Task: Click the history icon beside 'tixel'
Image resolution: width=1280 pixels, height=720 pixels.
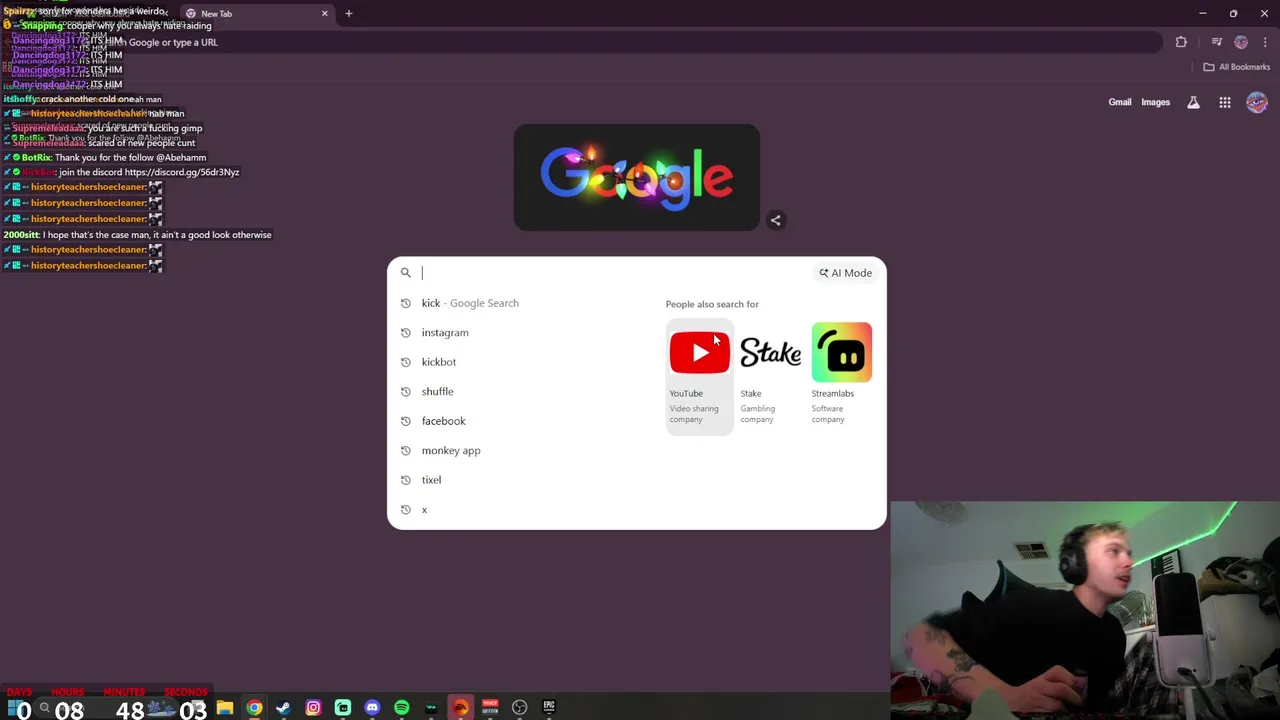Action: (x=405, y=480)
